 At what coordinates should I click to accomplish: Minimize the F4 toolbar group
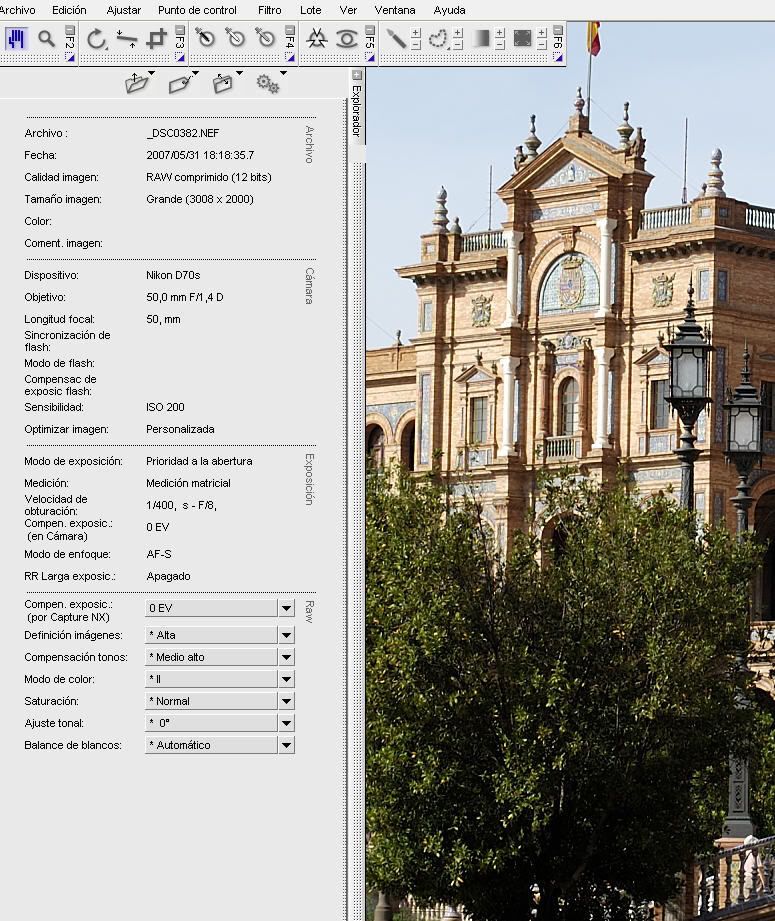pyautogui.click(x=290, y=29)
